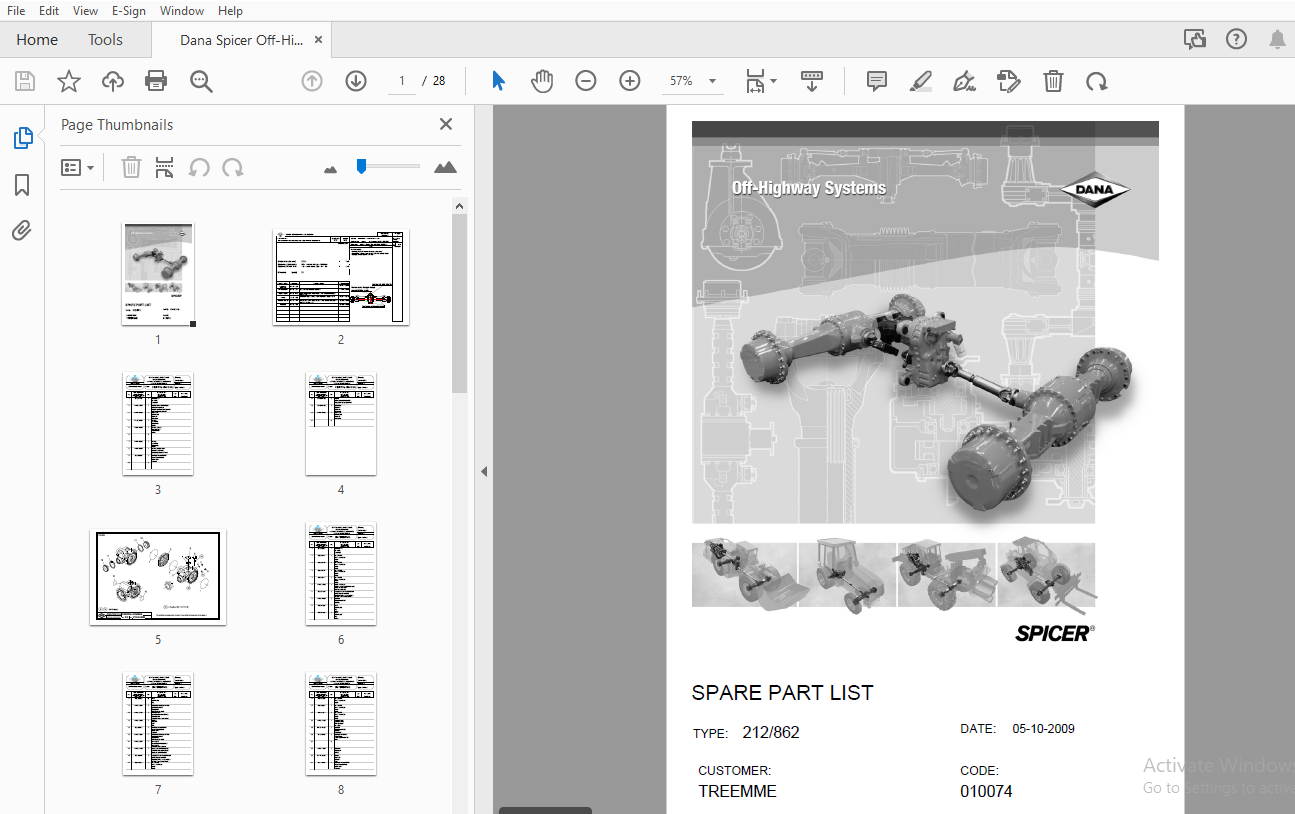The width and height of the screenshot is (1295, 814).
Task: Rotate thumbnails clockwise
Action: (233, 167)
